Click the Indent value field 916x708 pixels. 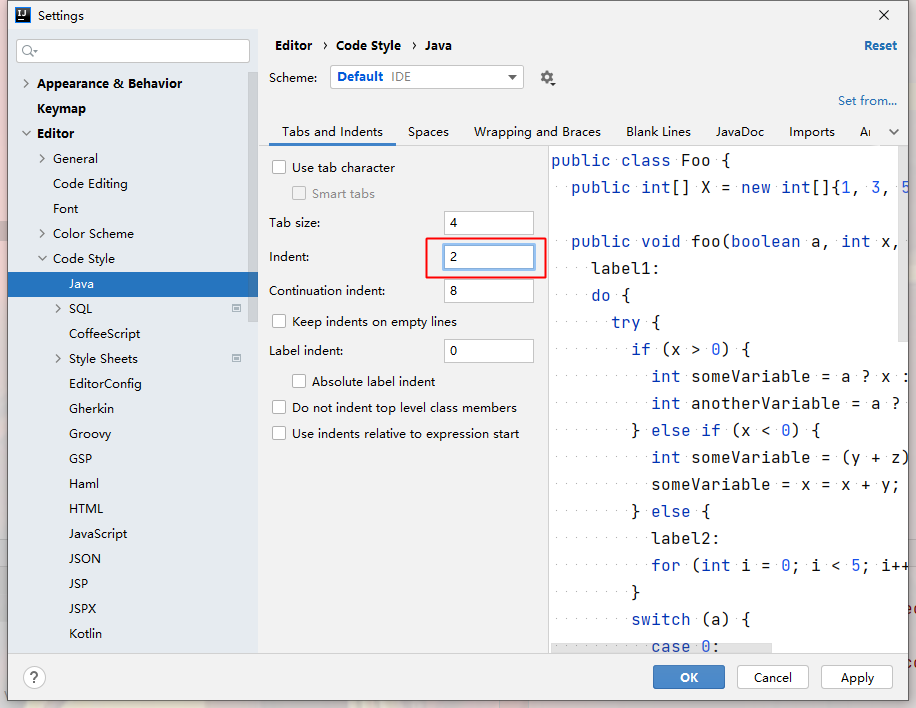488,257
